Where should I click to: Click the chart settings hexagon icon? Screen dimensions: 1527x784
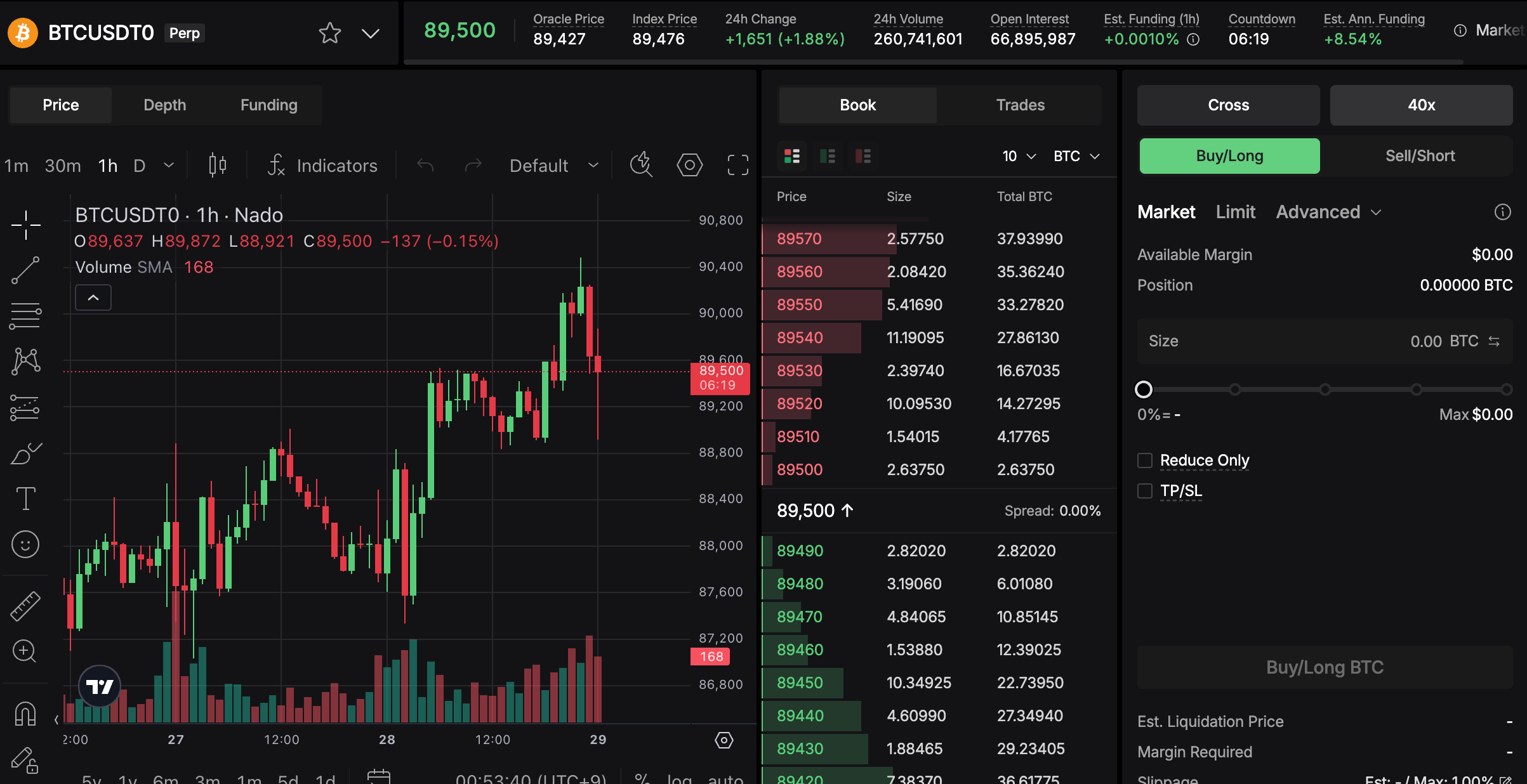coord(689,166)
